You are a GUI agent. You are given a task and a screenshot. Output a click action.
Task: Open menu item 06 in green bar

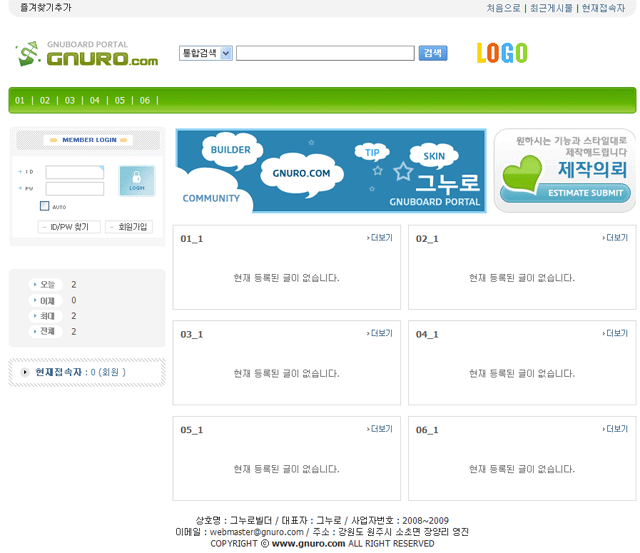[x=145, y=100]
